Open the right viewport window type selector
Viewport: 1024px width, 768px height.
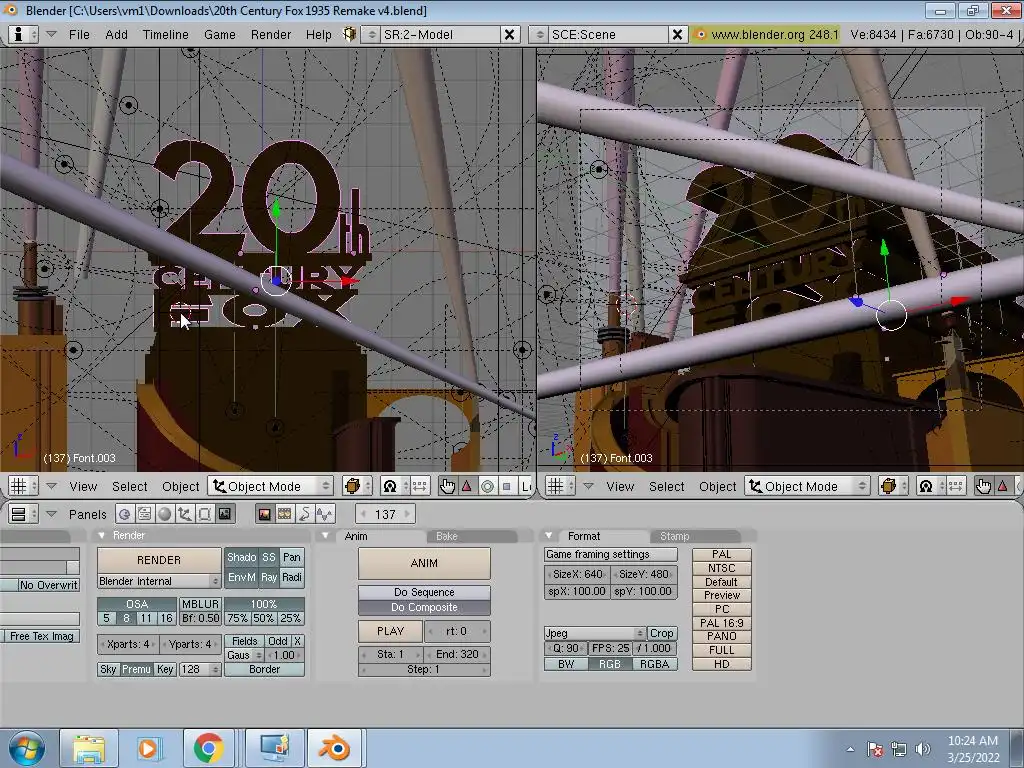[560, 486]
